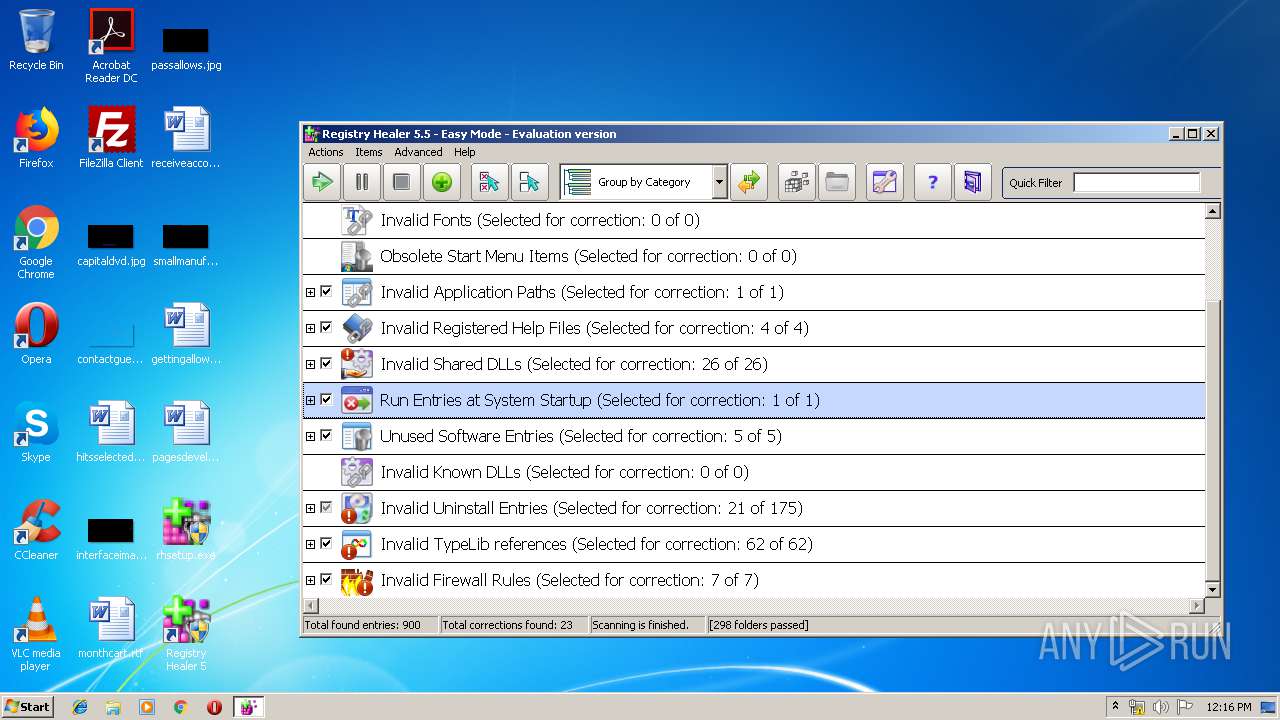Viewport: 1280px width, 720px height.
Task: Click the Invalid Uninstall Entries category icon
Action: [x=357, y=508]
